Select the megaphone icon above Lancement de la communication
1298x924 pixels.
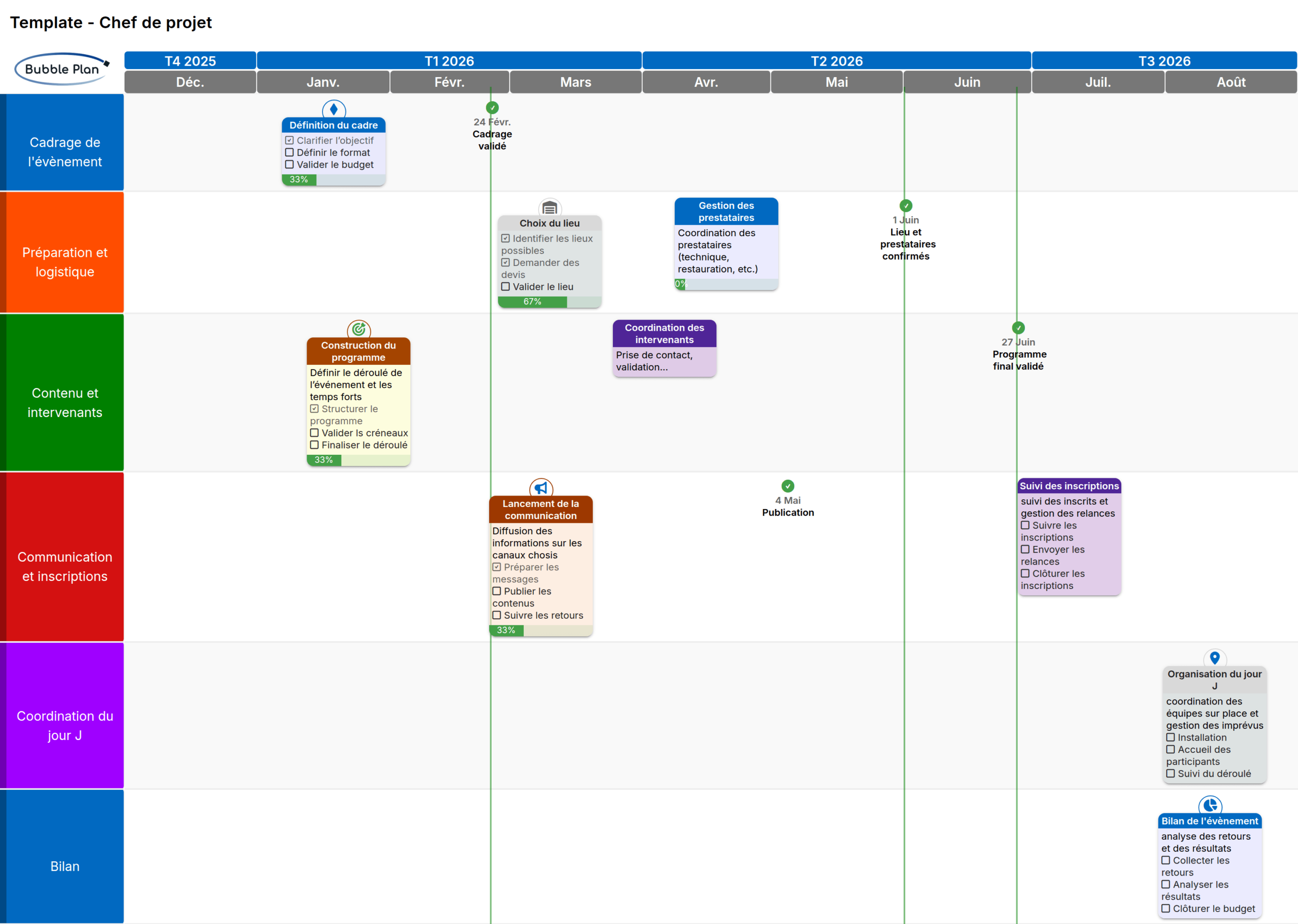pyautogui.click(x=541, y=487)
